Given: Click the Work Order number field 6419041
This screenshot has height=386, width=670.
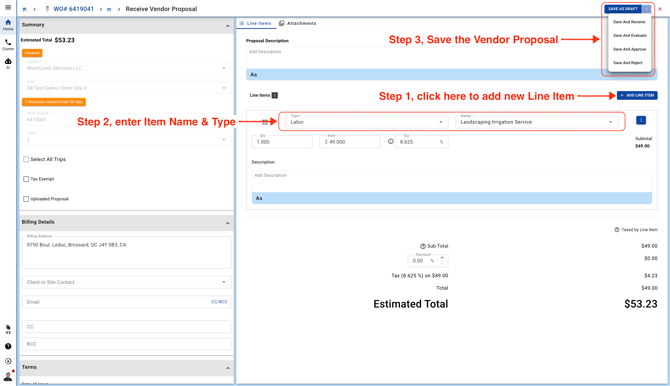Looking at the screenshot, I should (x=126, y=119).
